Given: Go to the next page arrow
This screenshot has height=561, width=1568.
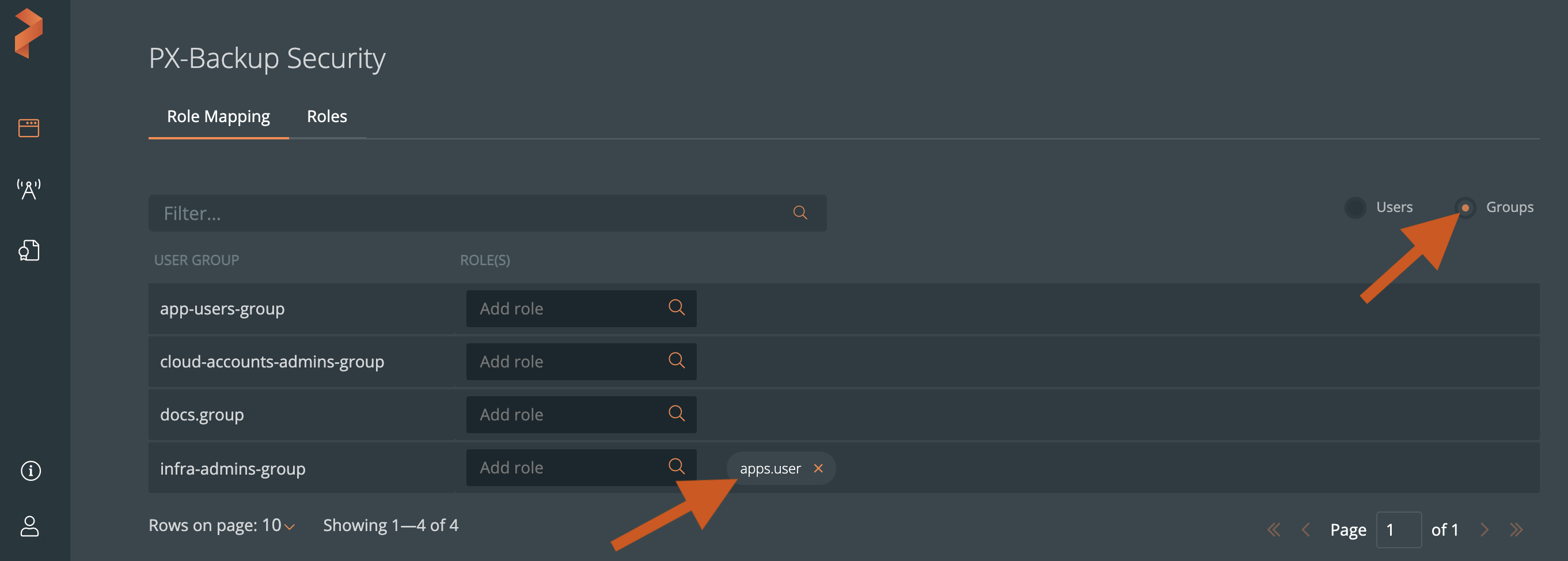Looking at the screenshot, I should (x=1484, y=529).
